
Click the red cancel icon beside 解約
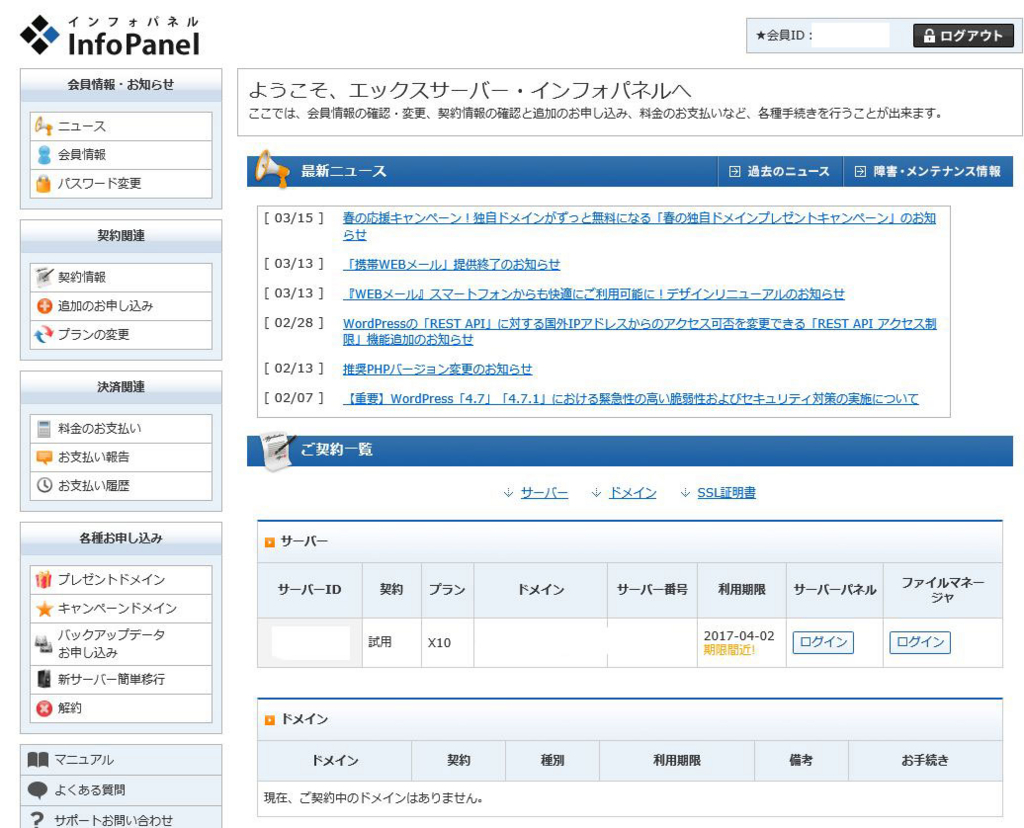(x=44, y=708)
